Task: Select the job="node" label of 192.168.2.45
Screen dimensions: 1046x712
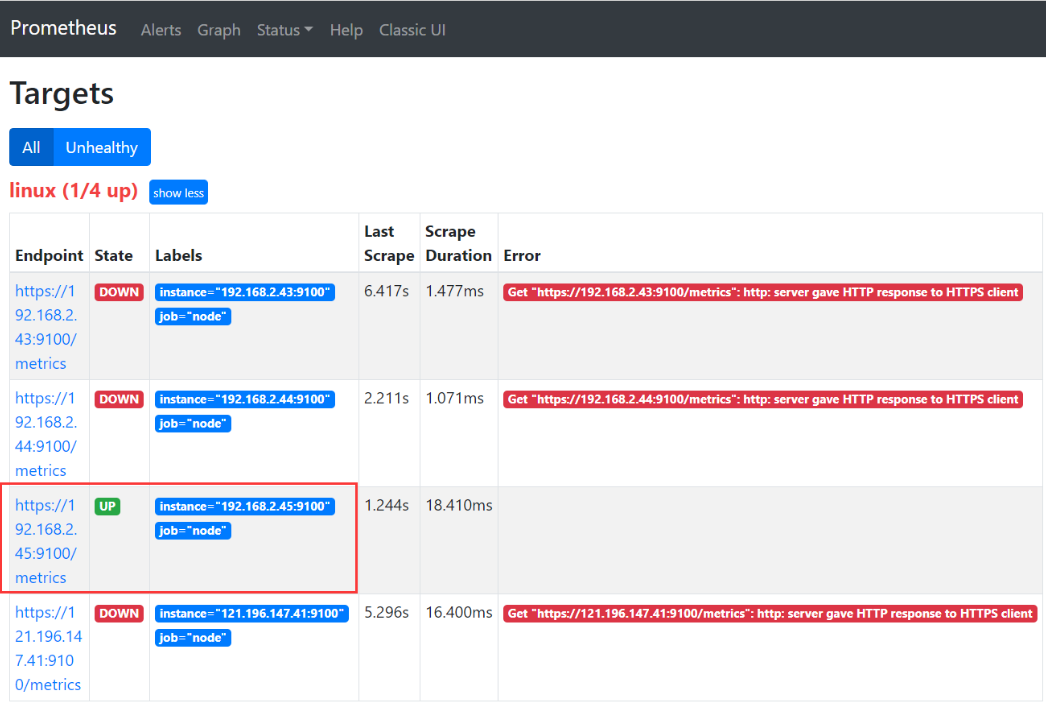Action: [x=192, y=530]
